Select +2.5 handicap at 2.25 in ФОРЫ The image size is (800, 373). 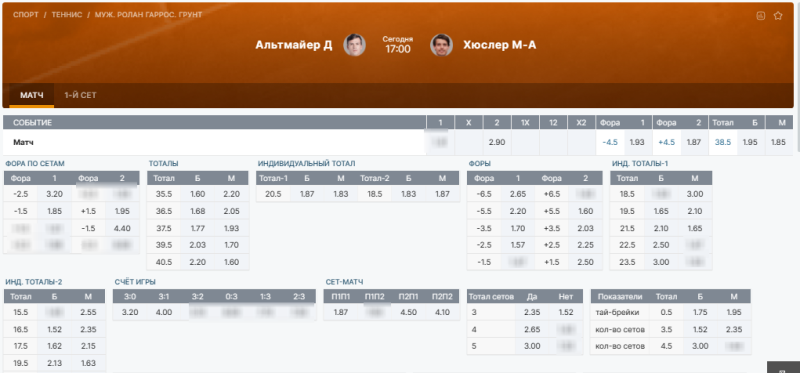[586, 245]
